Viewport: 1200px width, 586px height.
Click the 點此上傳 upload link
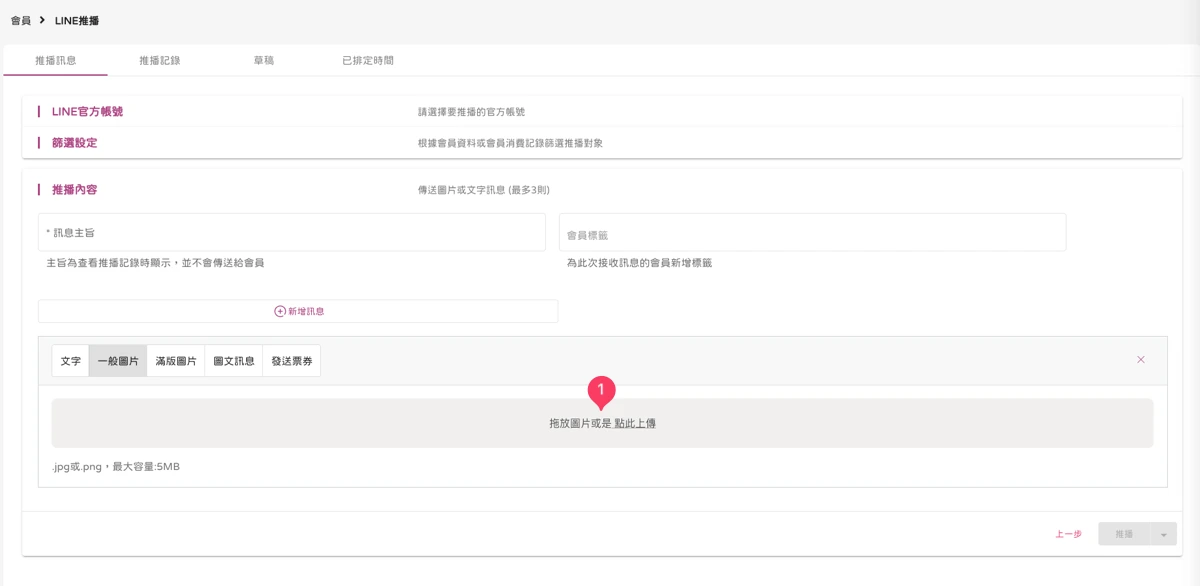[x=635, y=424]
